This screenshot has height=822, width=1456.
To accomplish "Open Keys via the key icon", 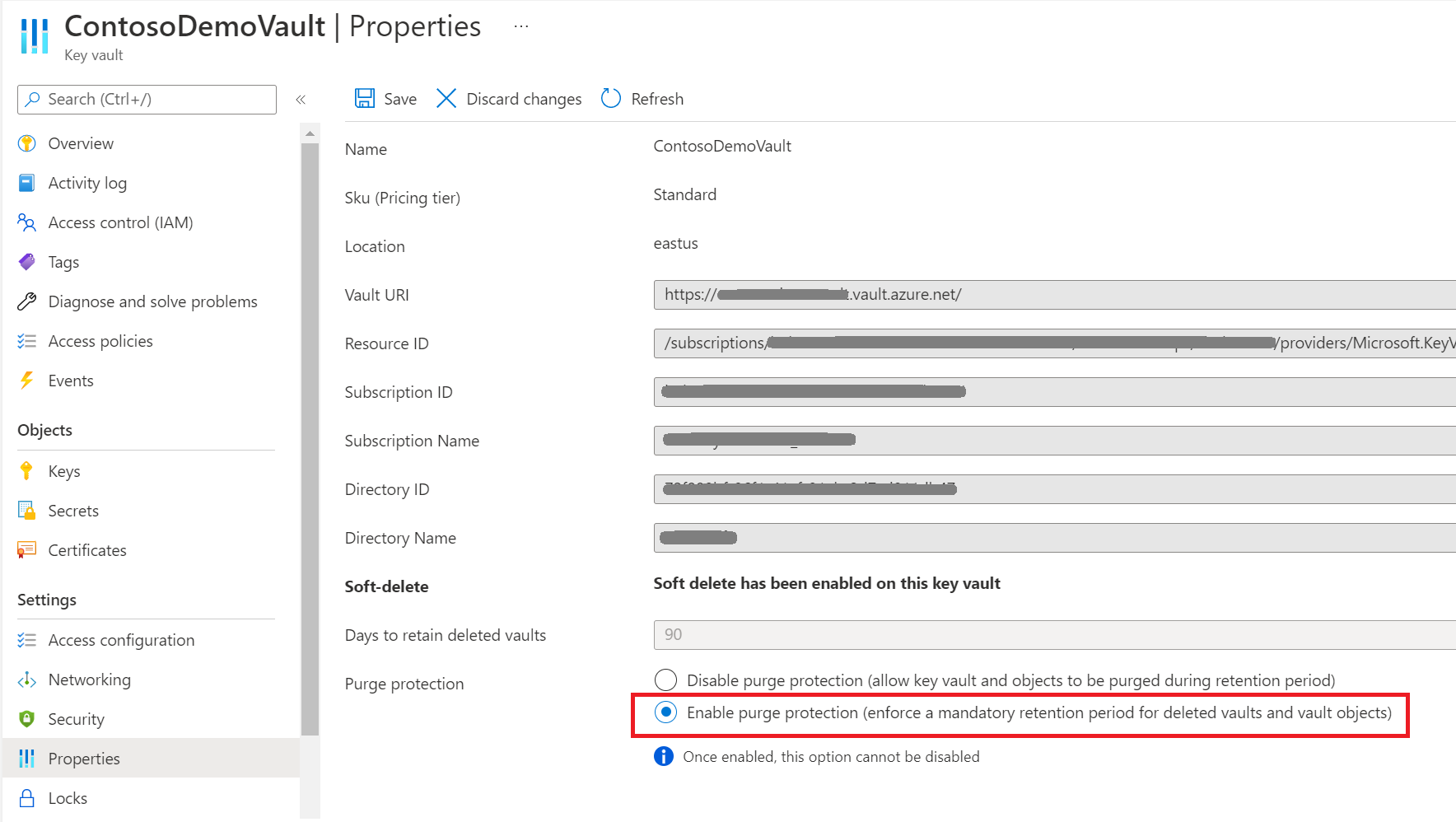I will (x=26, y=471).
